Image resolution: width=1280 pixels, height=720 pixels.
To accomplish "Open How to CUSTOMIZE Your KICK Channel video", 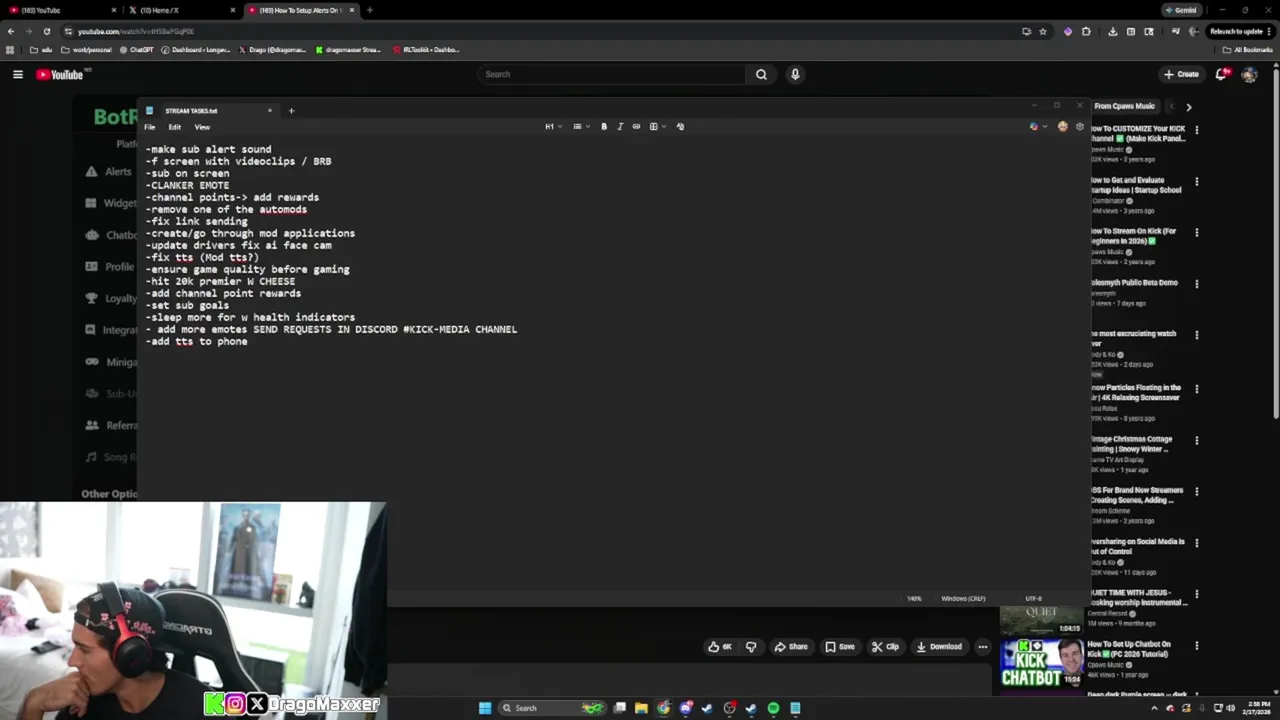I will point(1137,133).
